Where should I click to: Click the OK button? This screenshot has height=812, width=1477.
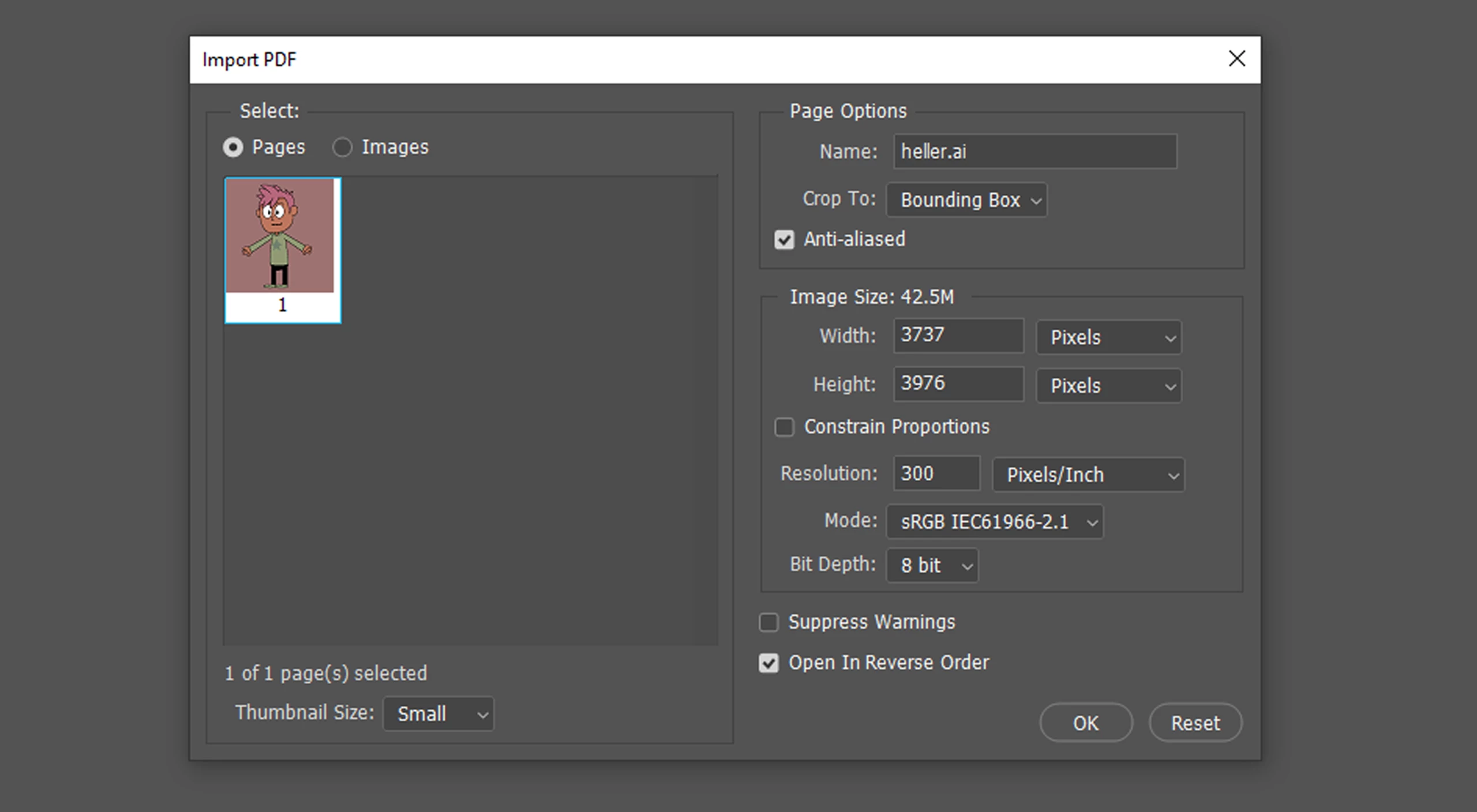click(x=1086, y=723)
